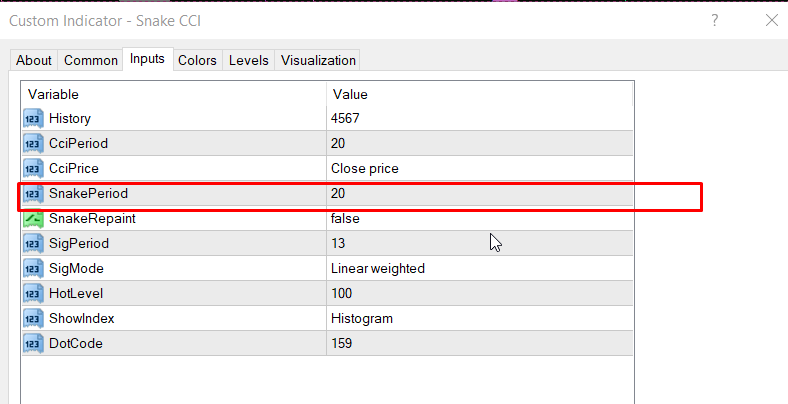This screenshot has height=404, width=788.
Task: Switch to the Colors tab
Action: click(197, 60)
